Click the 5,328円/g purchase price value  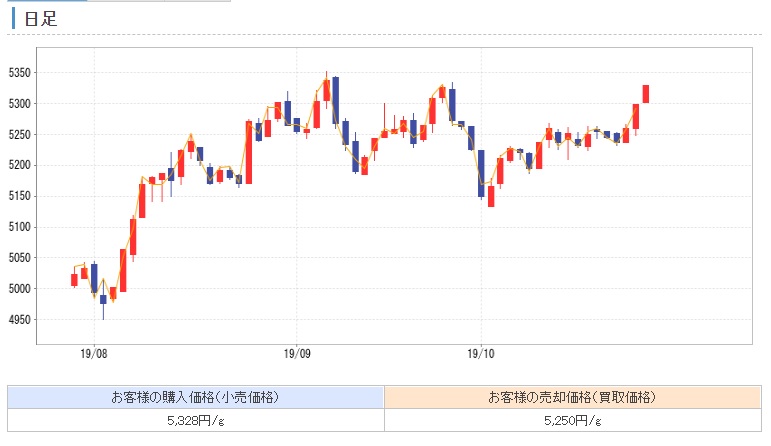[196, 420]
